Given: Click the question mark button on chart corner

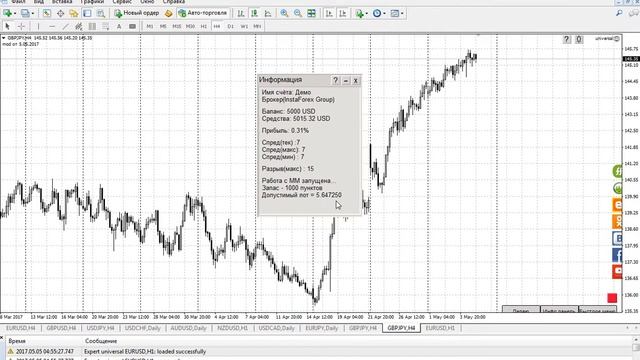Looking at the screenshot, I should tap(567, 39).
